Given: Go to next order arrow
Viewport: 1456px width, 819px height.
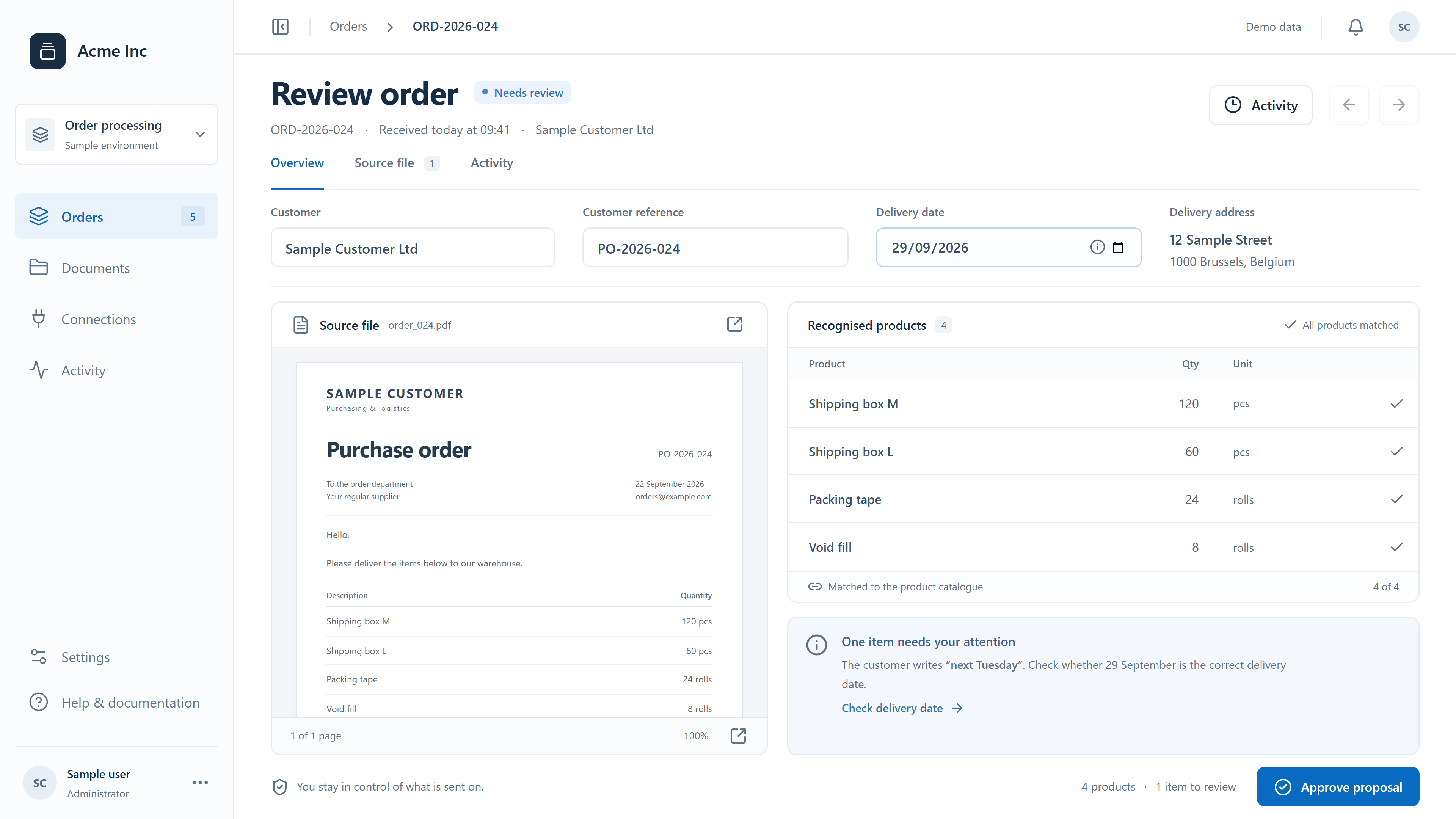Looking at the screenshot, I should pyautogui.click(x=1399, y=105).
